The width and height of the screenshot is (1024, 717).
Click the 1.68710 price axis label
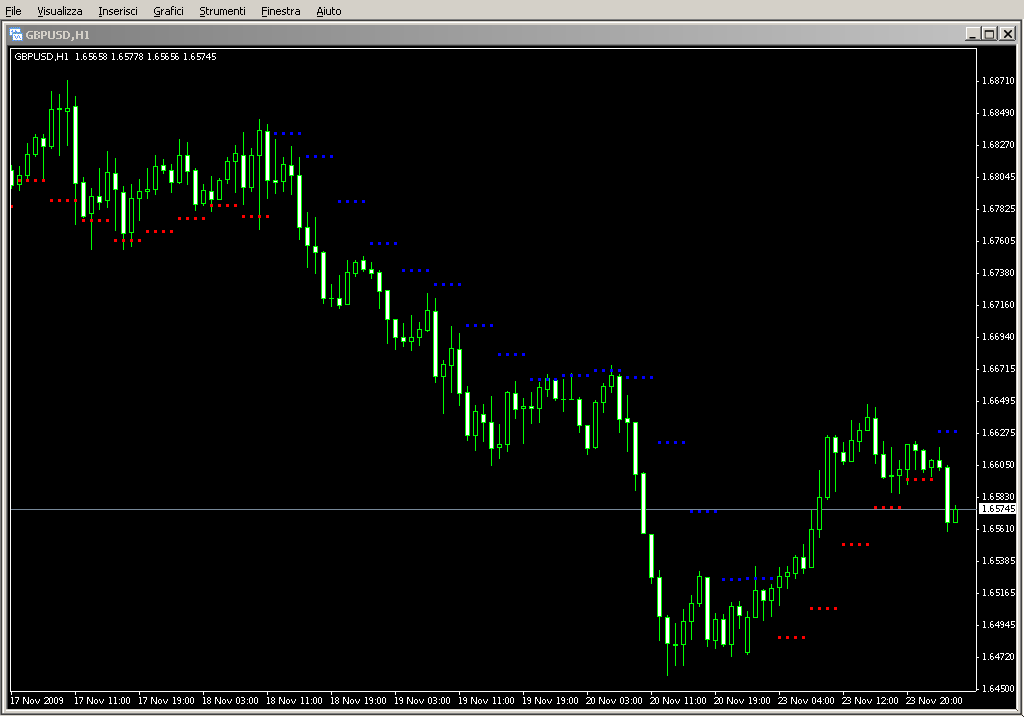click(x=997, y=81)
